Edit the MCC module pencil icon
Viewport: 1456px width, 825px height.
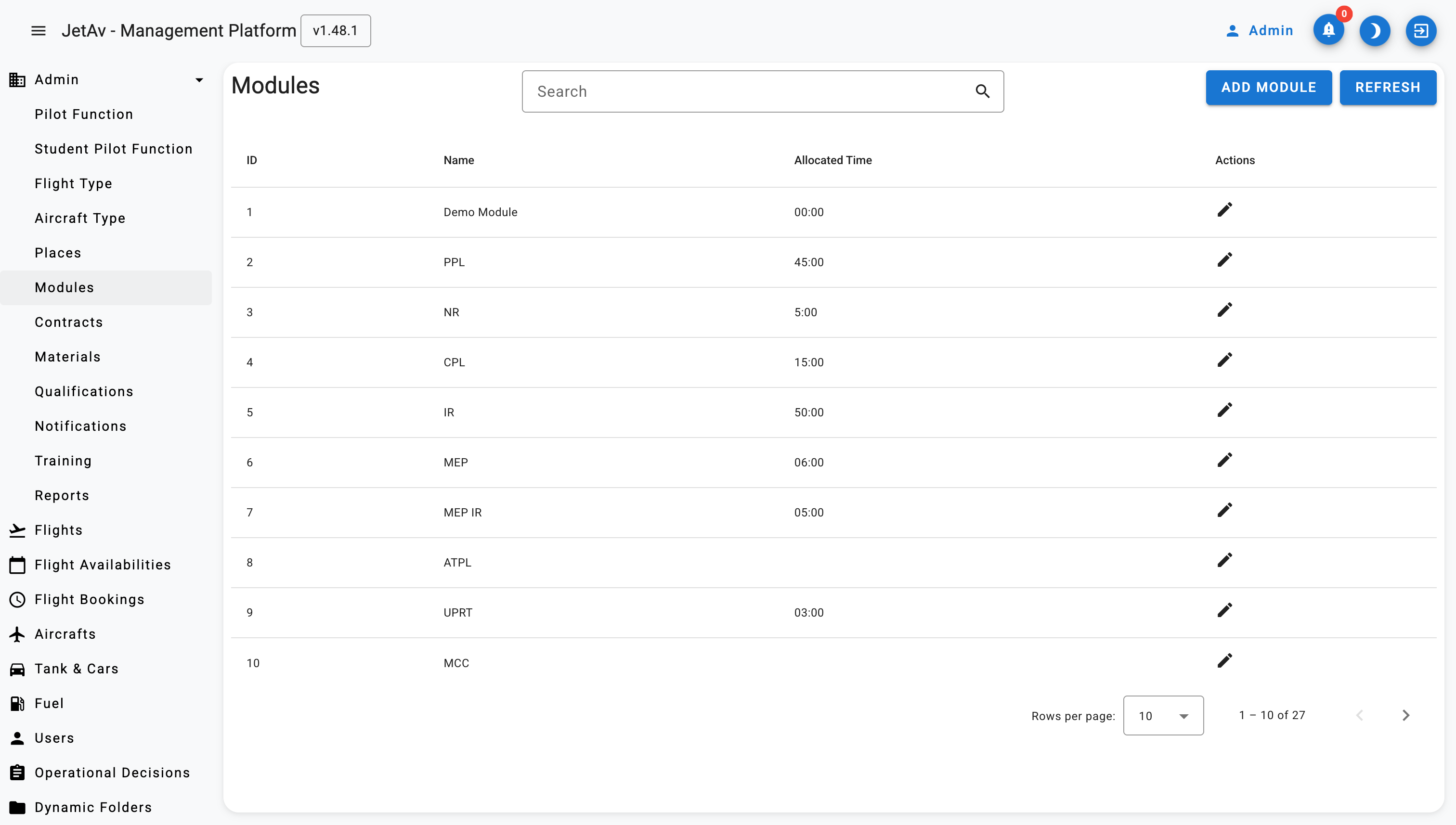[1224, 661]
